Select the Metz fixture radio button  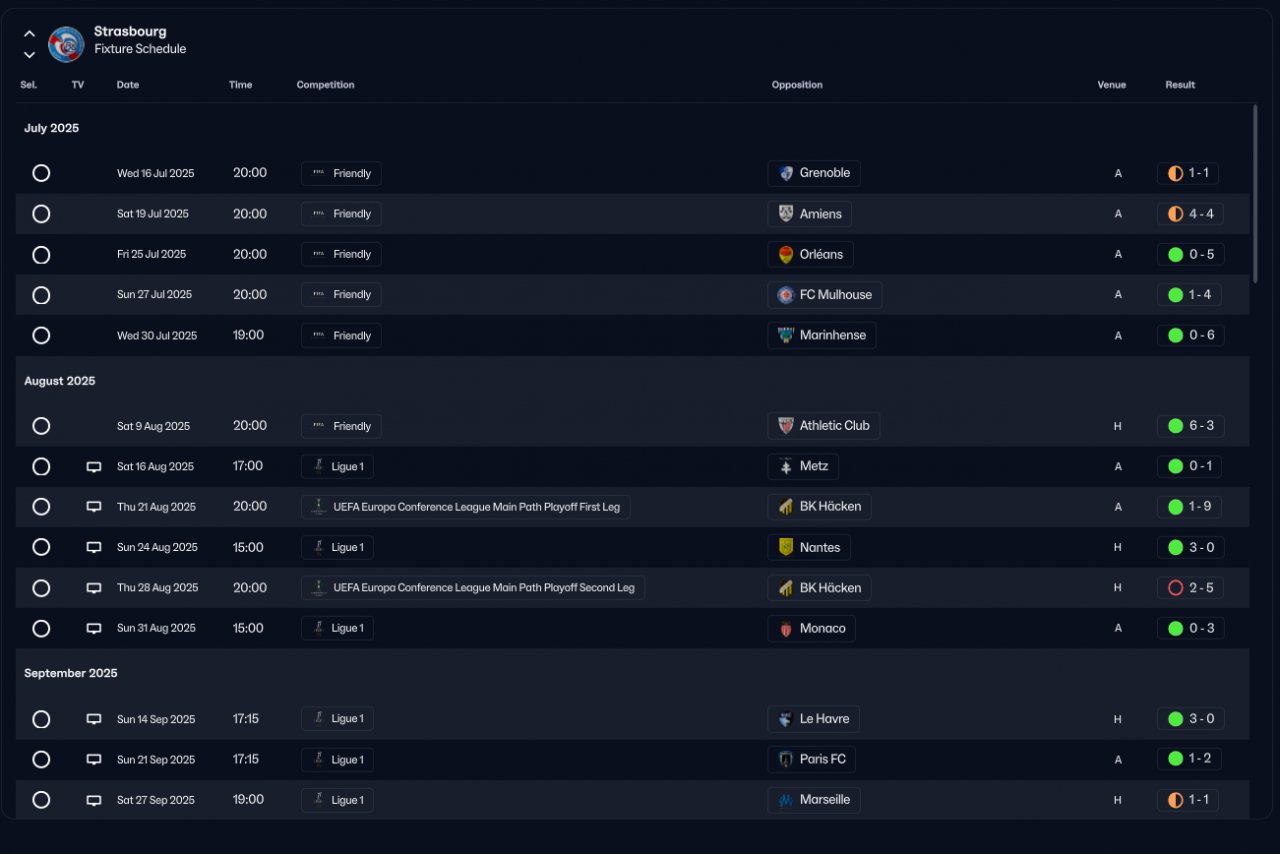pos(41,466)
